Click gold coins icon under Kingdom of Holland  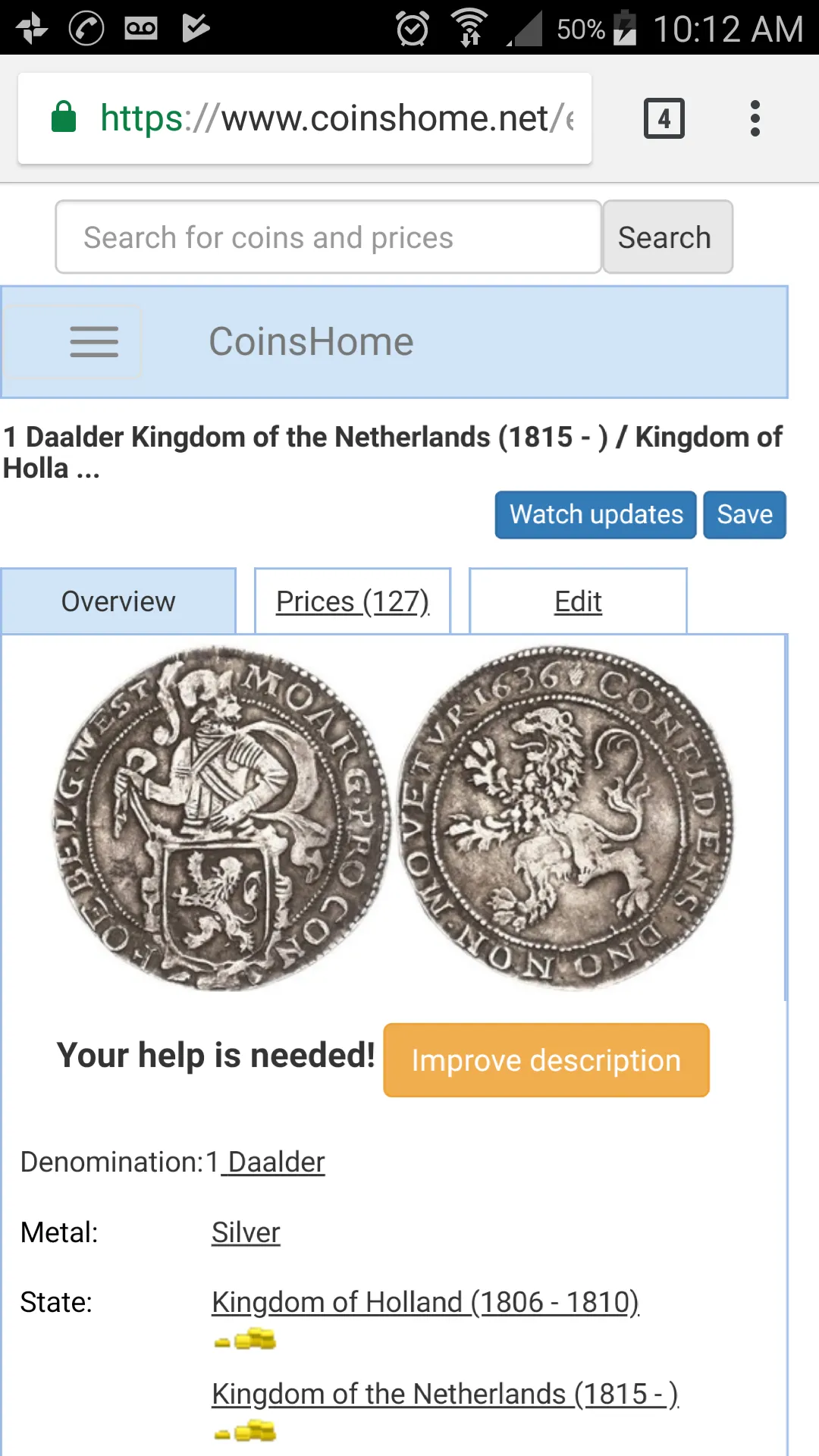245,1340
